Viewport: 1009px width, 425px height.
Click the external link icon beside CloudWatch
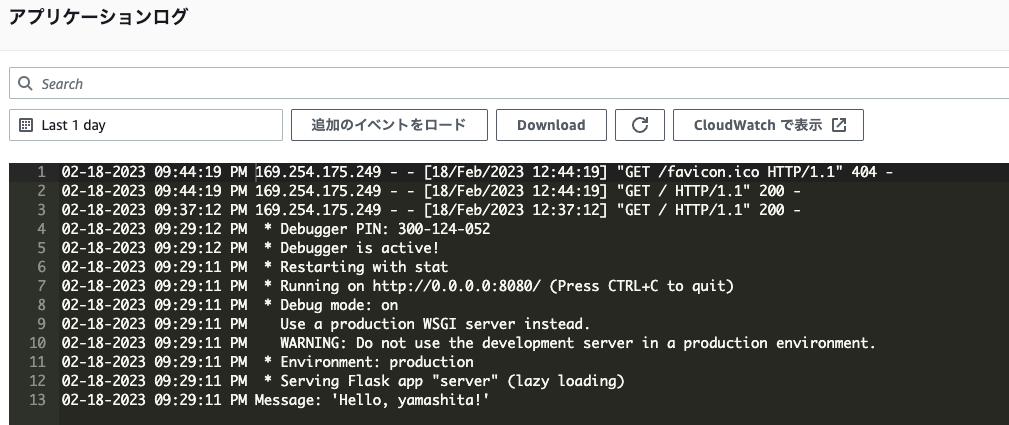tap(839, 125)
